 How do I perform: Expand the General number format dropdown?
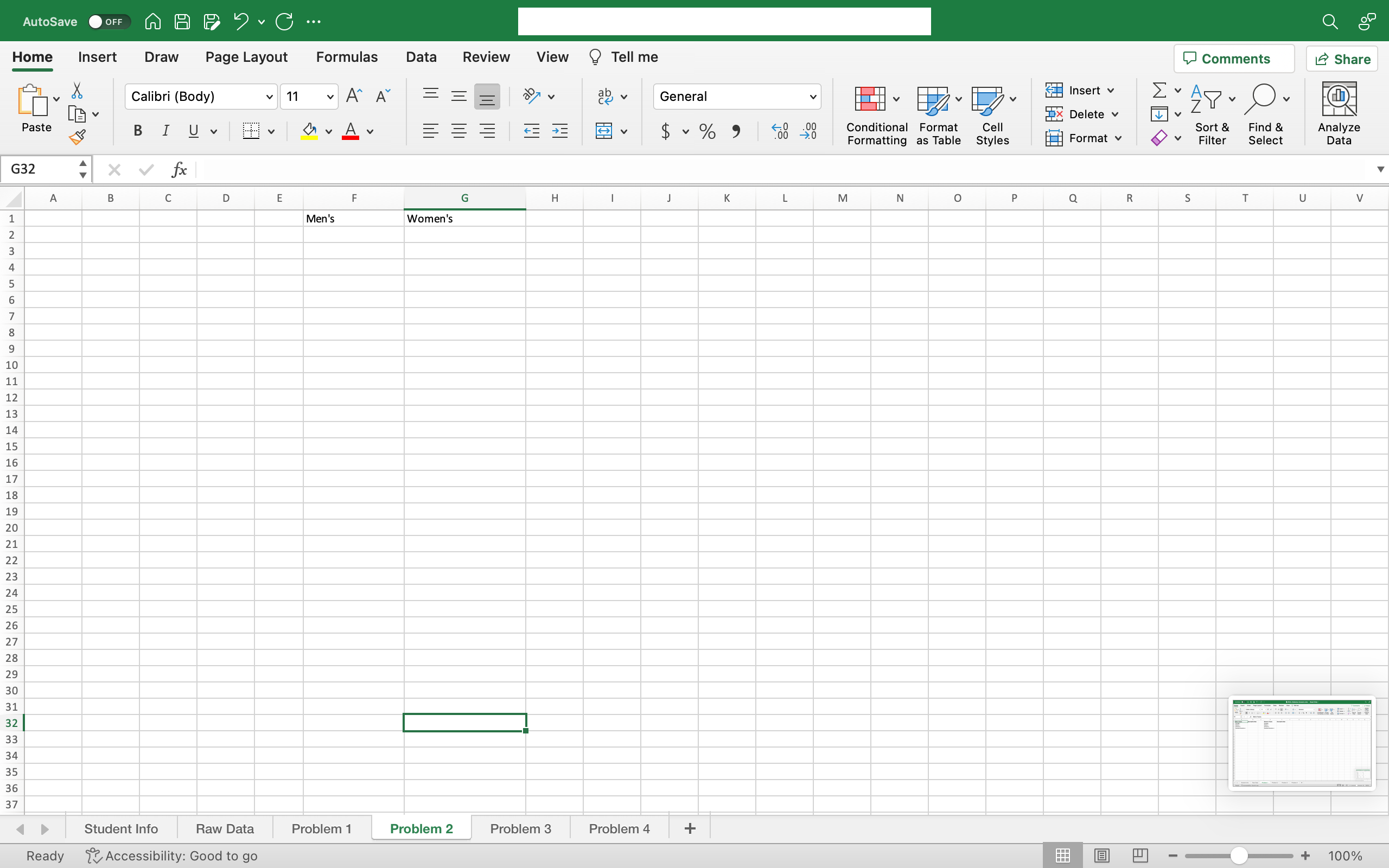tap(813, 97)
